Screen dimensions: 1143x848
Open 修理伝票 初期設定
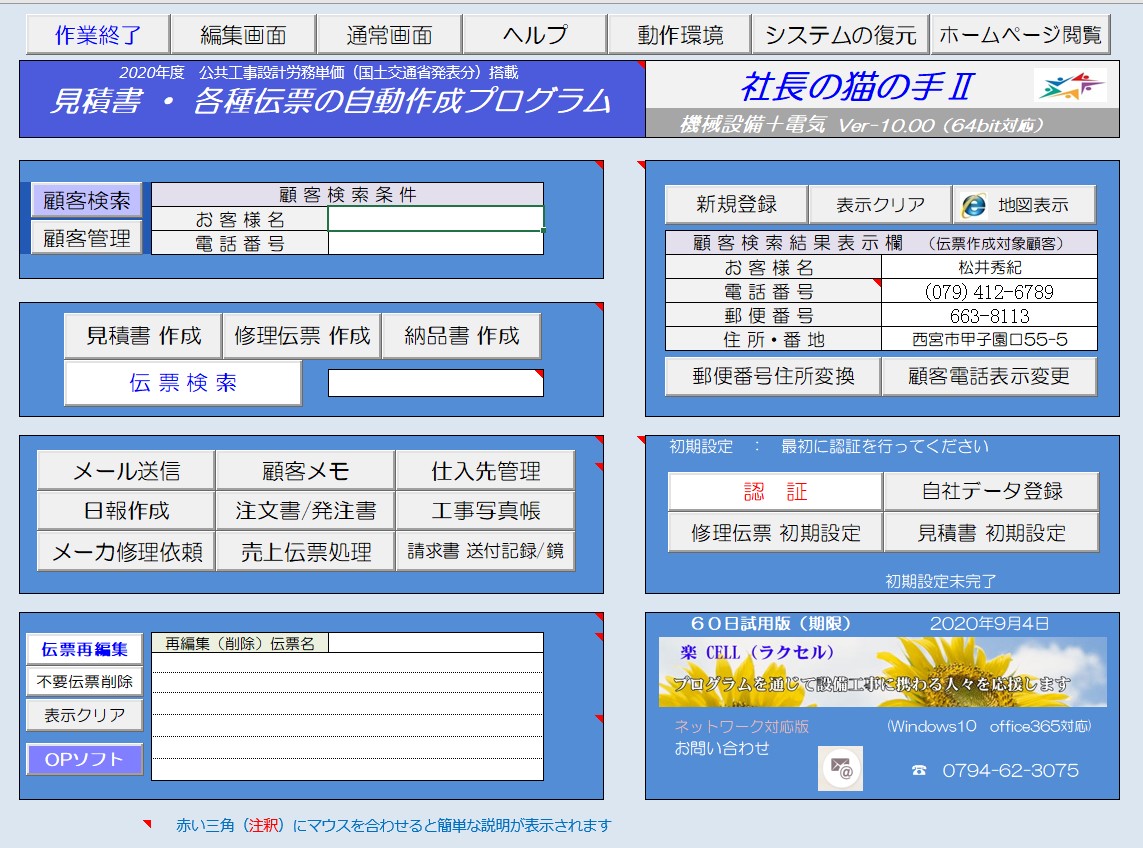pos(775,532)
